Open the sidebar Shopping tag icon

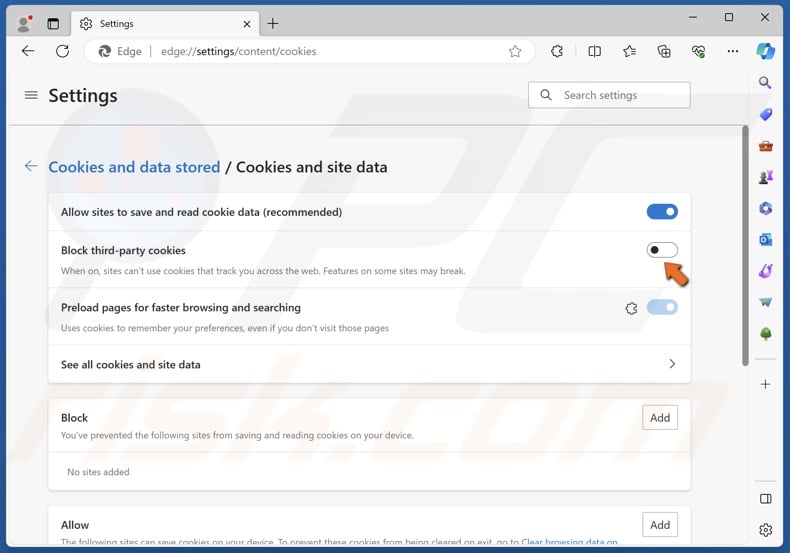(x=765, y=114)
